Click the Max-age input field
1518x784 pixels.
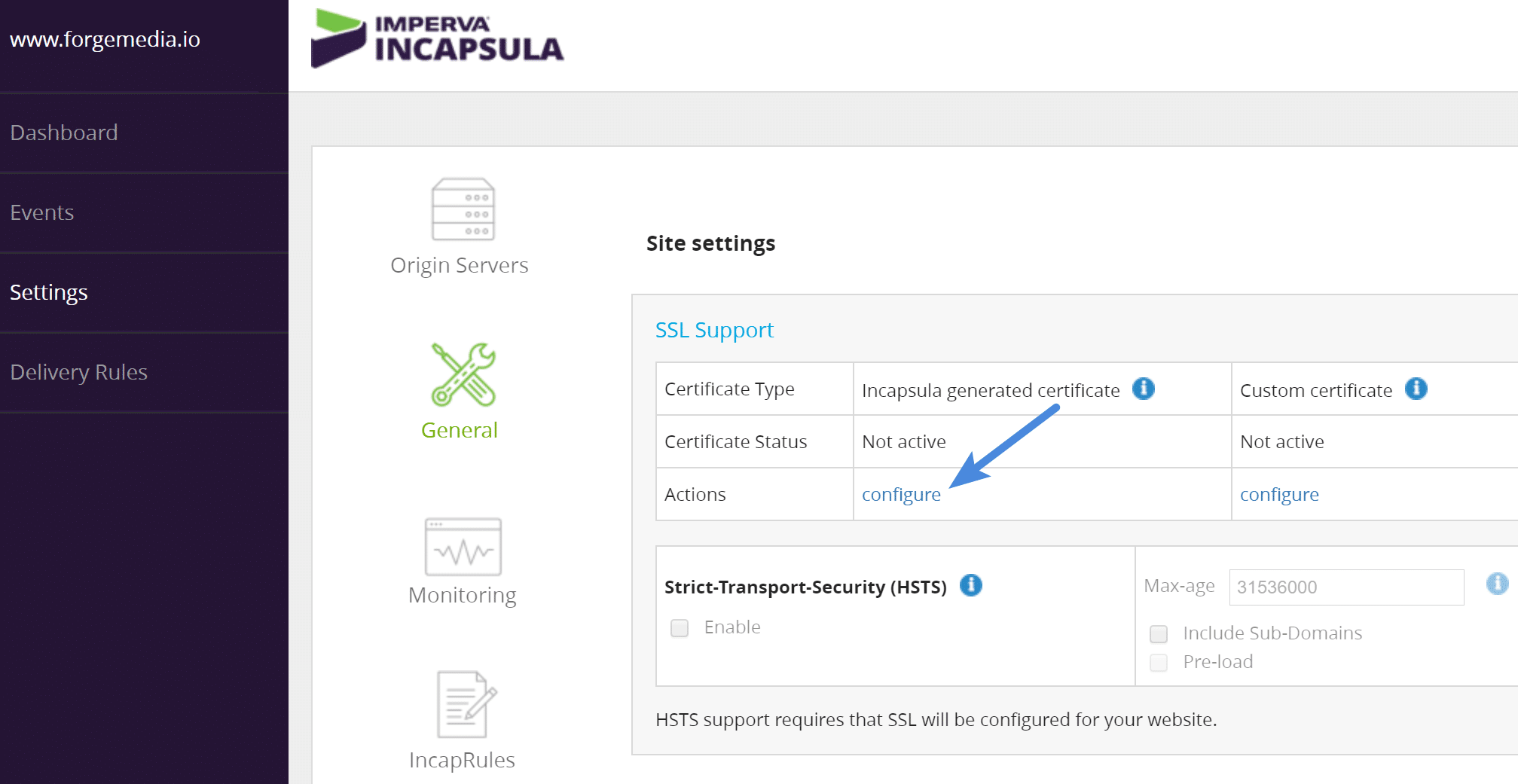pos(1346,587)
